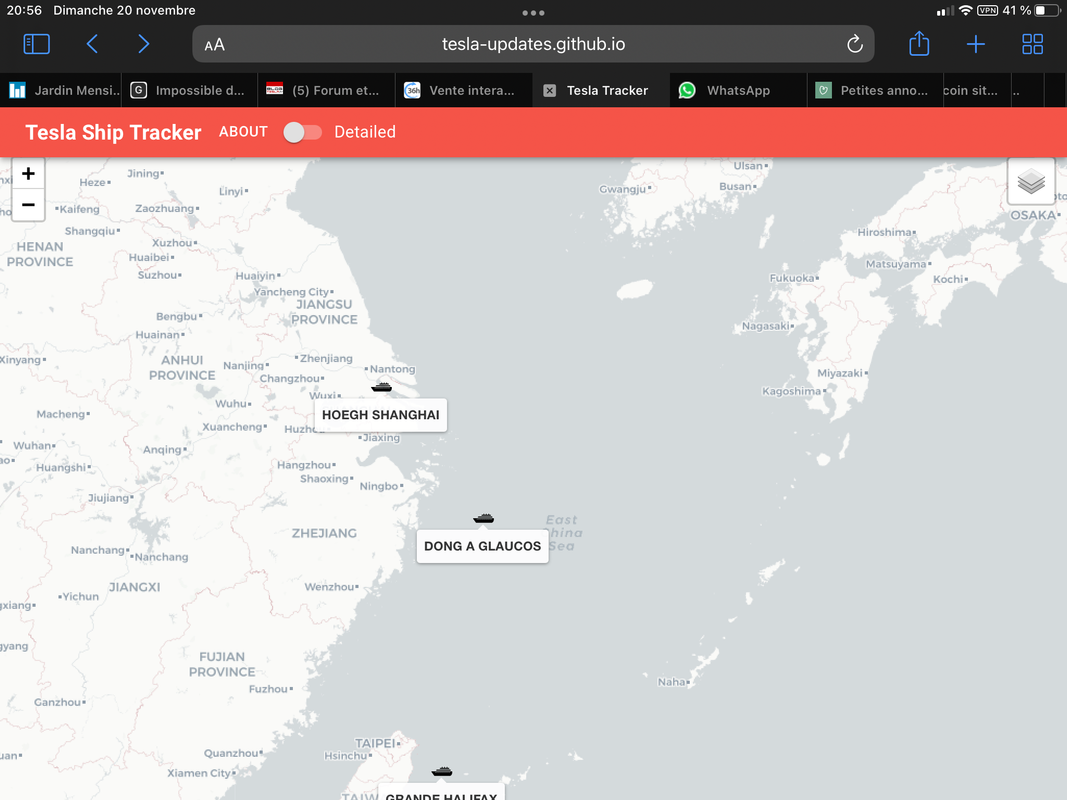The width and height of the screenshot is (1067, 800).
Task: Tap the VPN status badge
Action: (987, 10)
